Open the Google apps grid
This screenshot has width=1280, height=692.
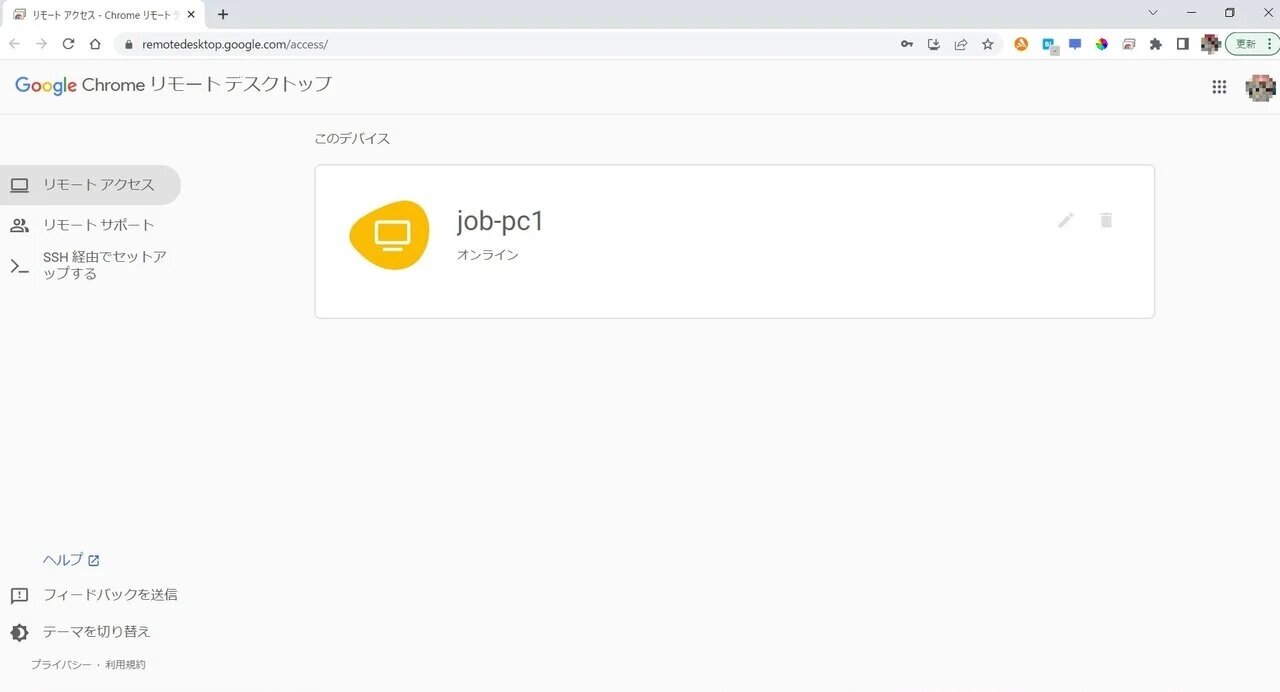tap(1219, 87)
